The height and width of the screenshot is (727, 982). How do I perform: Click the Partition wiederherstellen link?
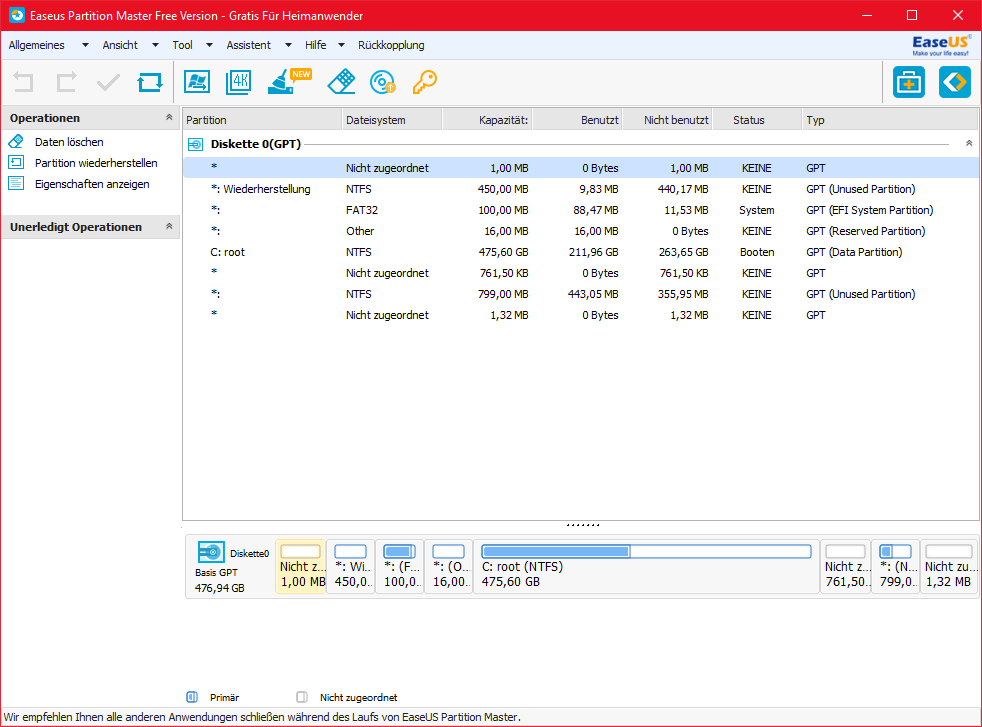point(96,163)
